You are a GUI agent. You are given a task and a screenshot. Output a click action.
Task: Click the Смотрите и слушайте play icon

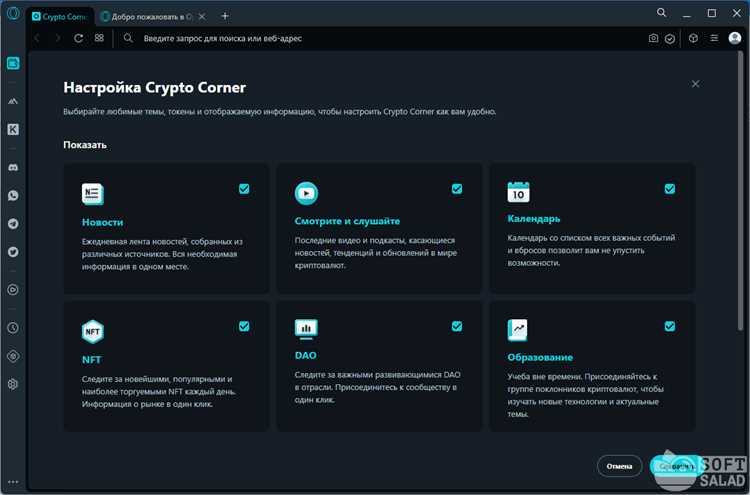(306, 193)
